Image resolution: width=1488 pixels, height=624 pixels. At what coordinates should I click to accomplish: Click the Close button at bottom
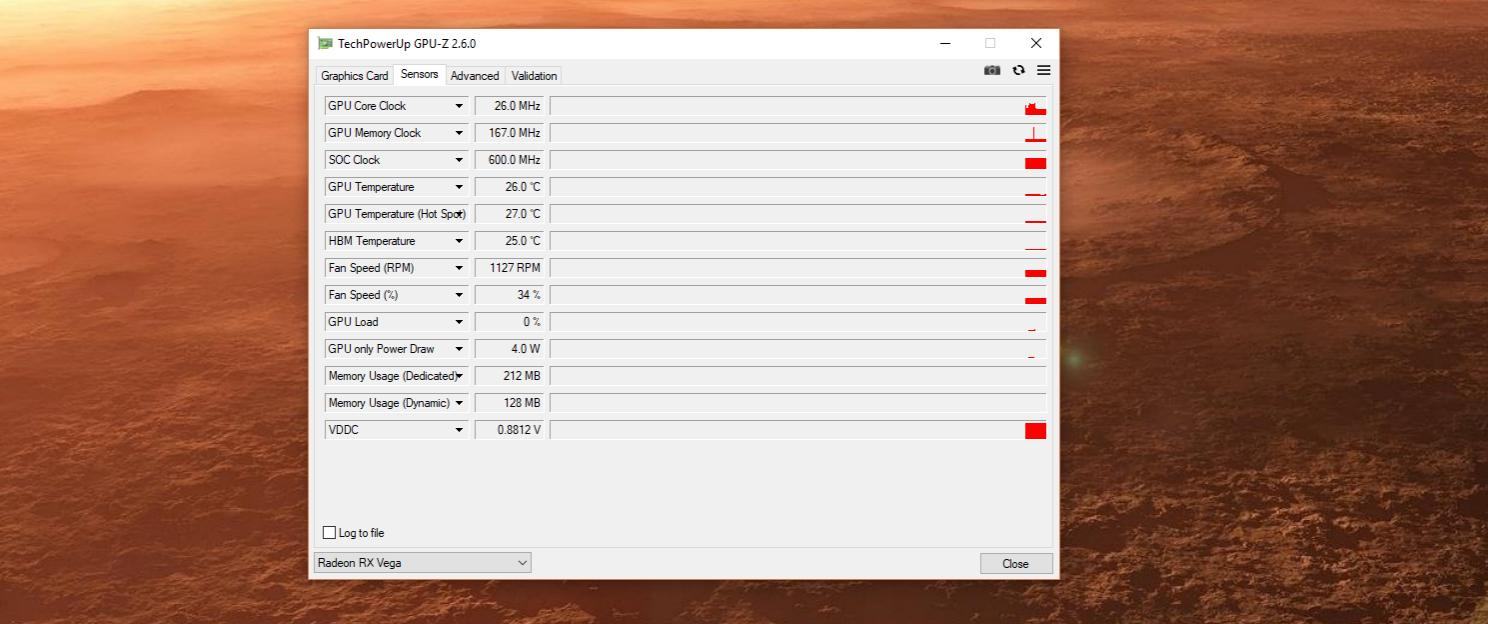(x=1016, y=564)
